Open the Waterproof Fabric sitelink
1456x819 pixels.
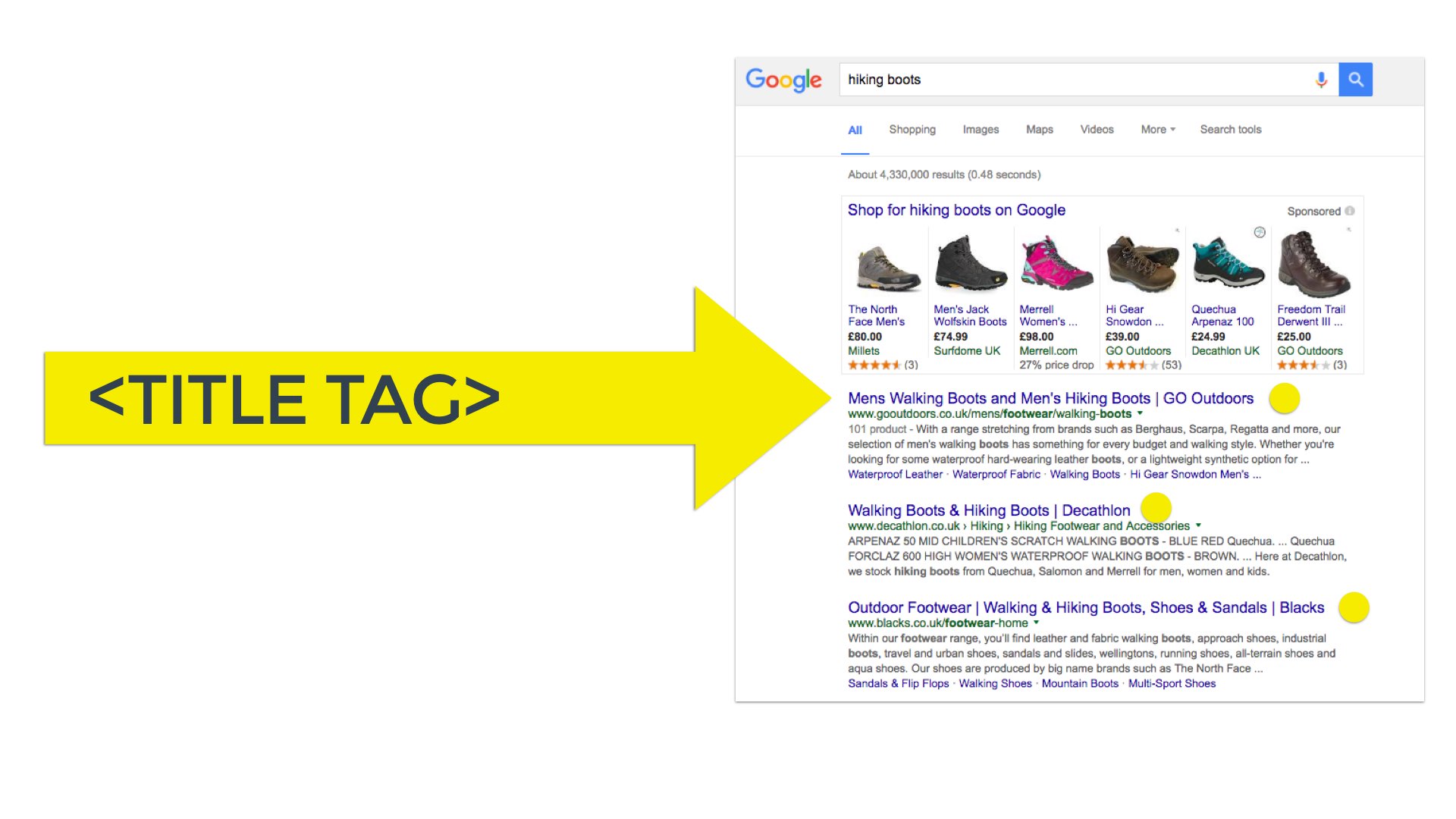[996, 475]
